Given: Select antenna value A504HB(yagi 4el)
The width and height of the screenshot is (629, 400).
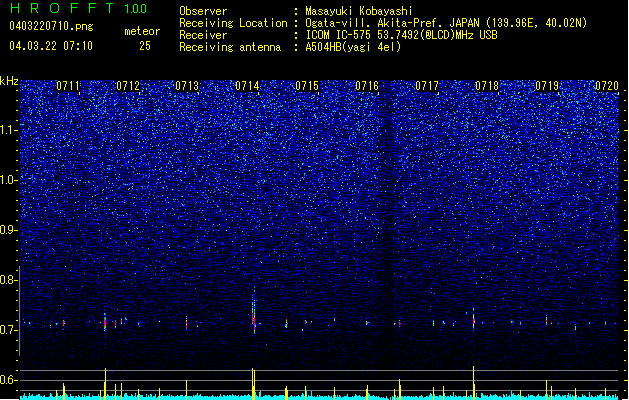Looking at the screenshot, I should [x=353, y=47].
